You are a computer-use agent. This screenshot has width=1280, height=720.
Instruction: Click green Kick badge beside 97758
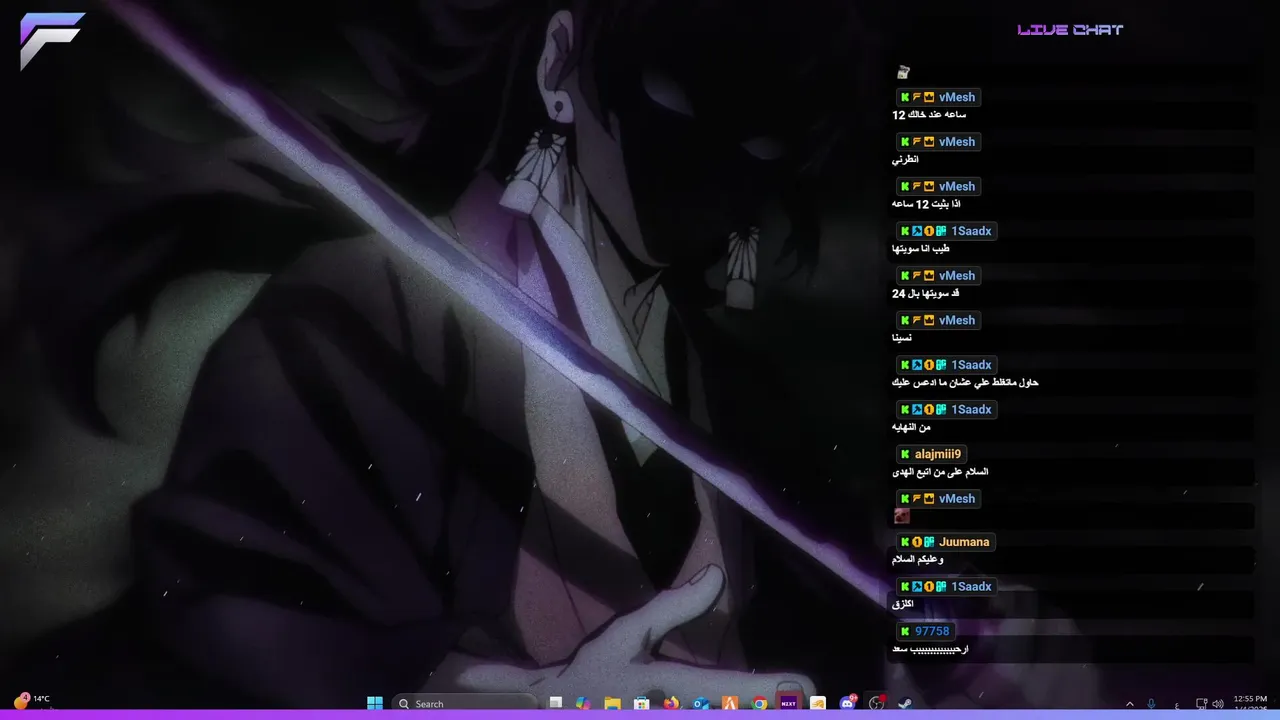point(905,631)
